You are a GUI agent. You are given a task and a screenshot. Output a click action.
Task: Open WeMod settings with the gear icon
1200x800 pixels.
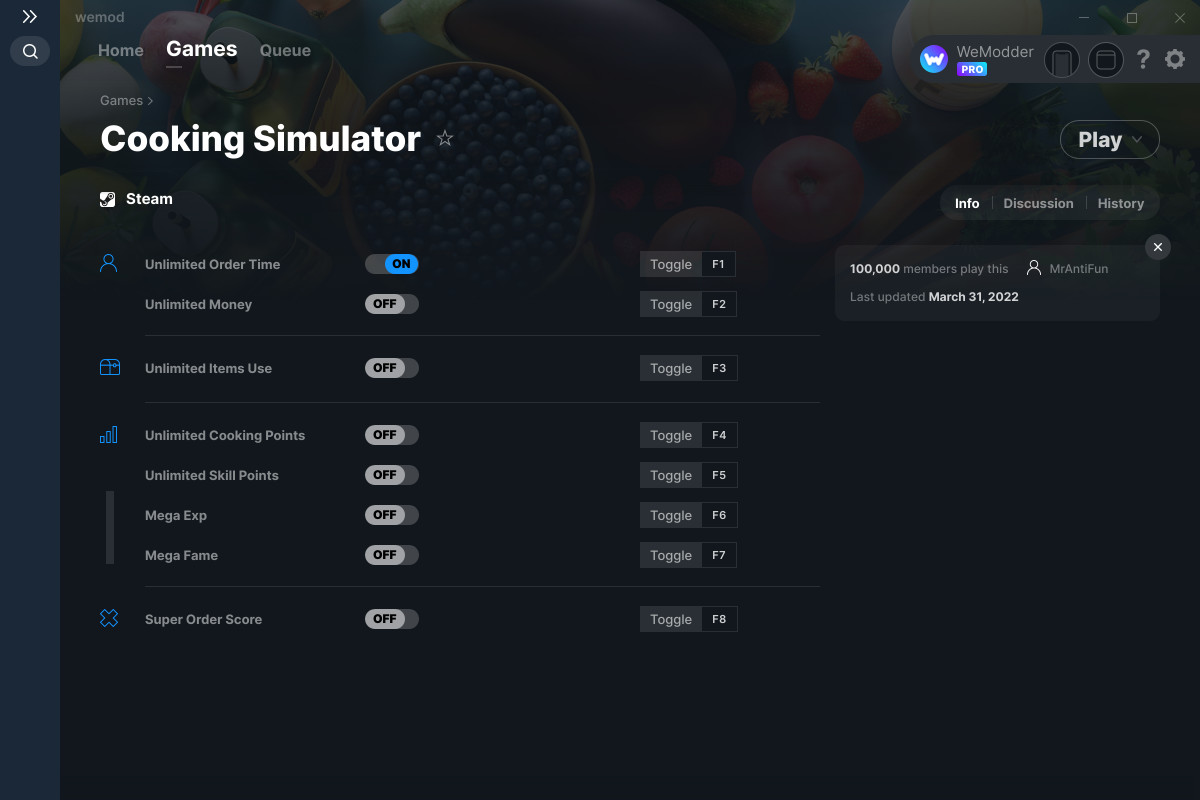click(1174, 59)
